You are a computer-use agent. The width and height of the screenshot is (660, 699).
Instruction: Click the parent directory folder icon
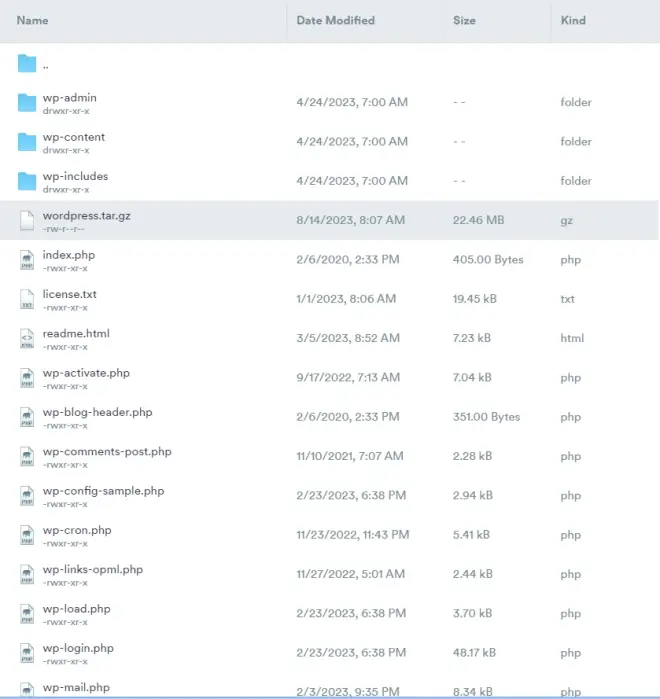tap(27, 64)
